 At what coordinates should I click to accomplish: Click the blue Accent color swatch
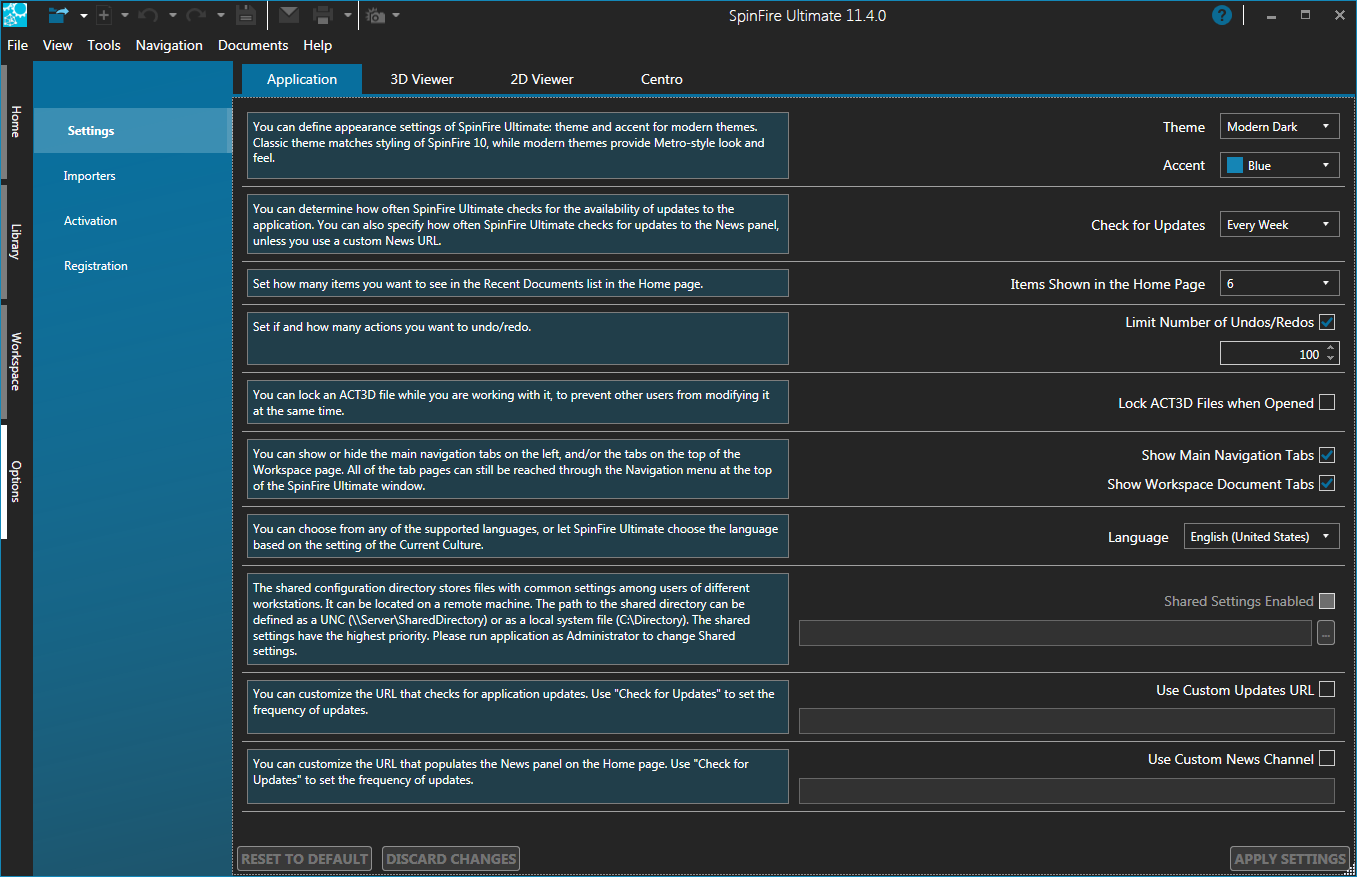click(x=1235, y=165)
